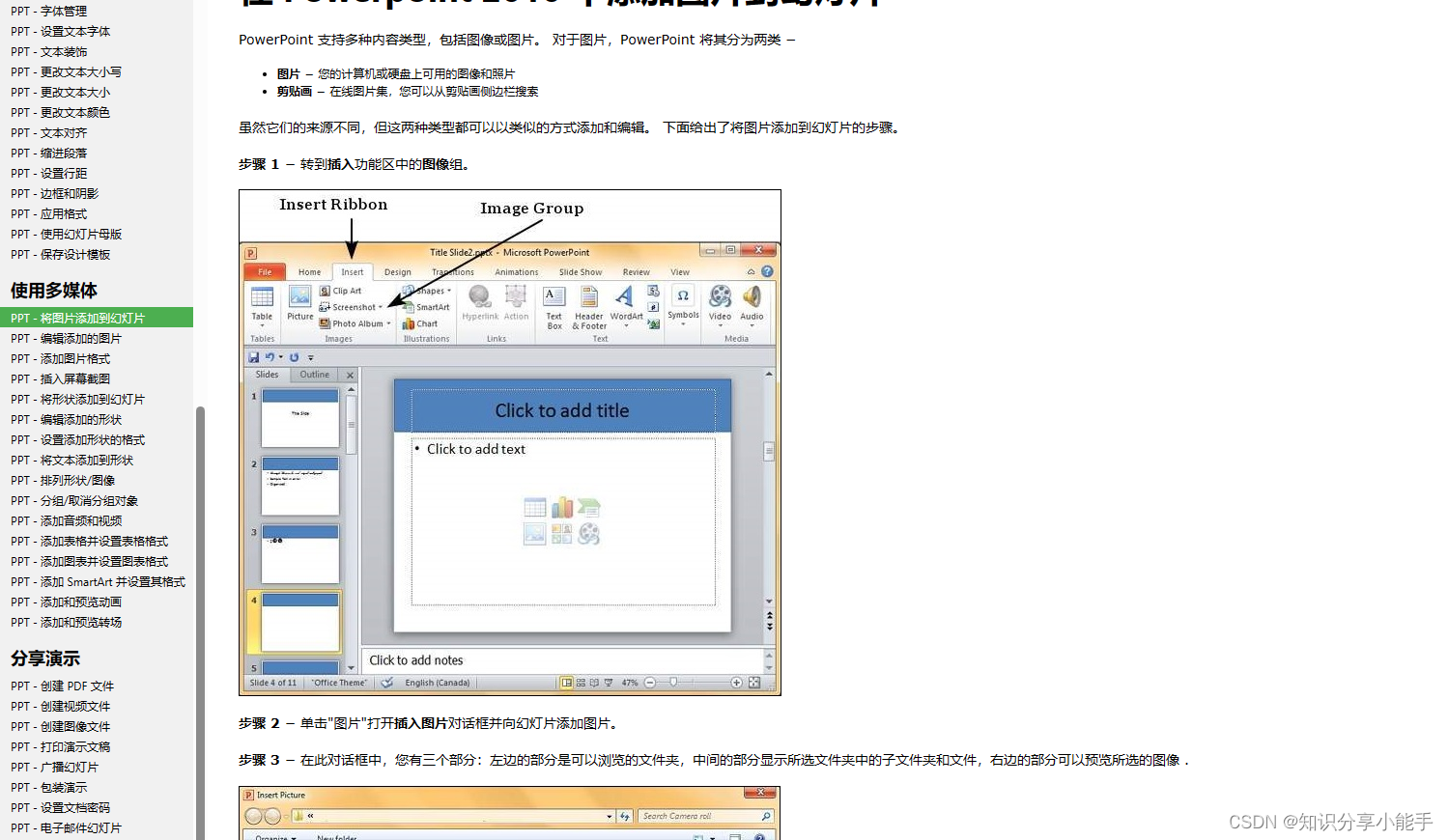Click the zoom slider handle in status bar
Viewport: 1448px width, 840px height.
(673, 683)
